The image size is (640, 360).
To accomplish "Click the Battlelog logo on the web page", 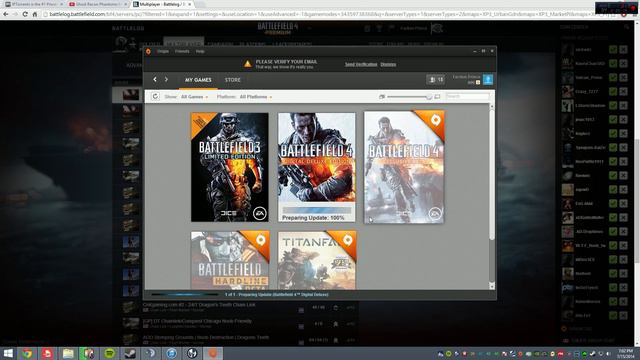I will (128, 28).
